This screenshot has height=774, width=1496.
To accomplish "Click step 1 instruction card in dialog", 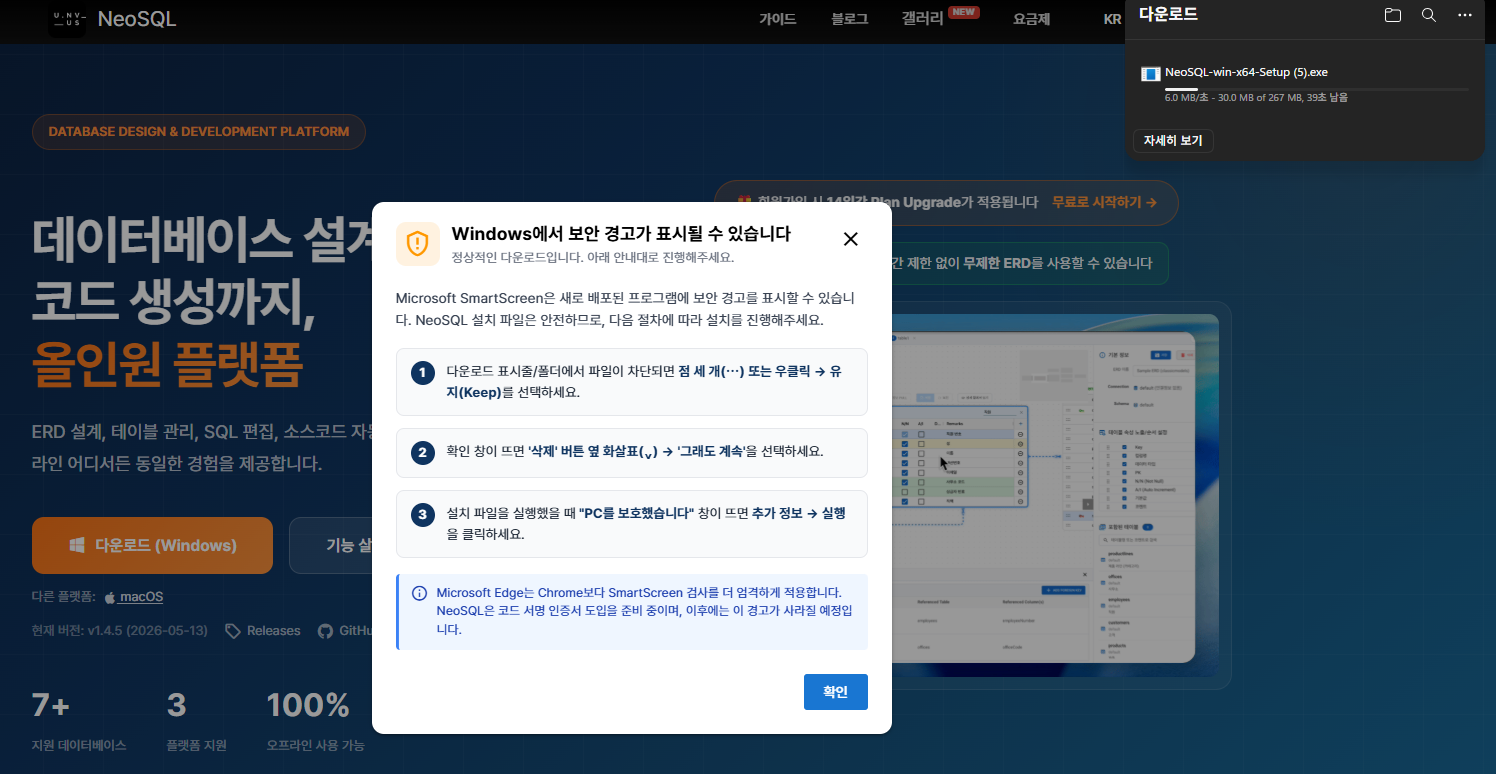I will pos(632,382).
